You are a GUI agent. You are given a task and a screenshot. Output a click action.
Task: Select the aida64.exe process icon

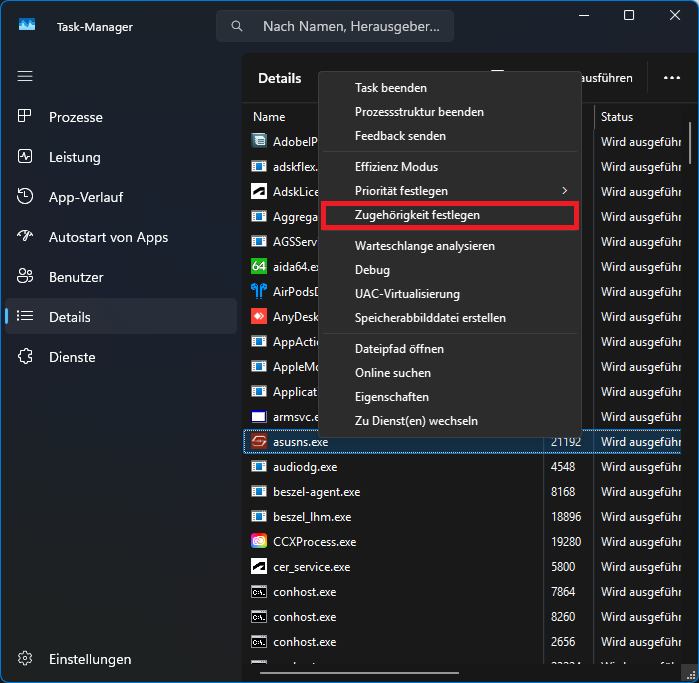(x=259, y=267)
